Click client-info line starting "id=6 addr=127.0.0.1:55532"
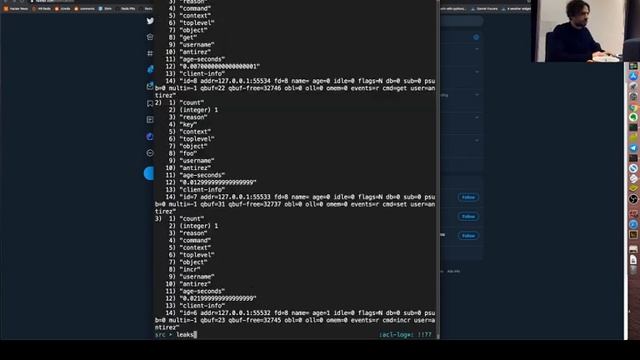 (295, 320)
